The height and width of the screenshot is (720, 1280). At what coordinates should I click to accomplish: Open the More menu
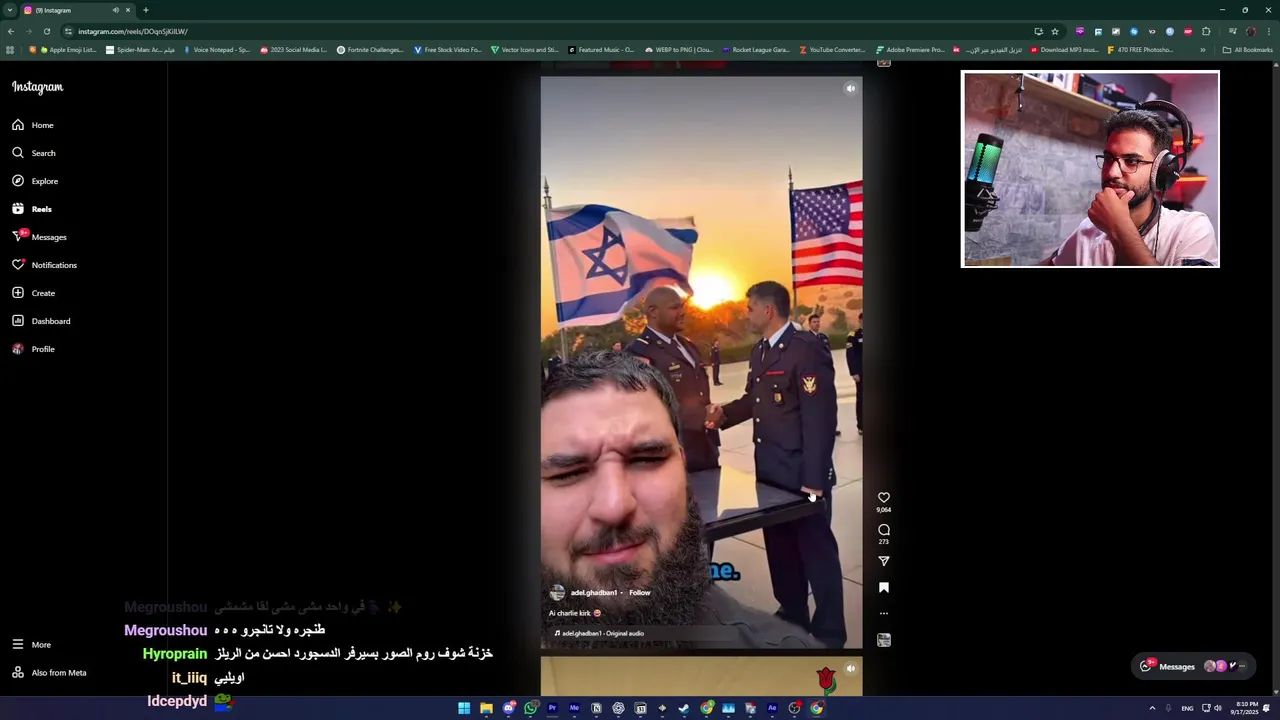[x=31, y=645]
